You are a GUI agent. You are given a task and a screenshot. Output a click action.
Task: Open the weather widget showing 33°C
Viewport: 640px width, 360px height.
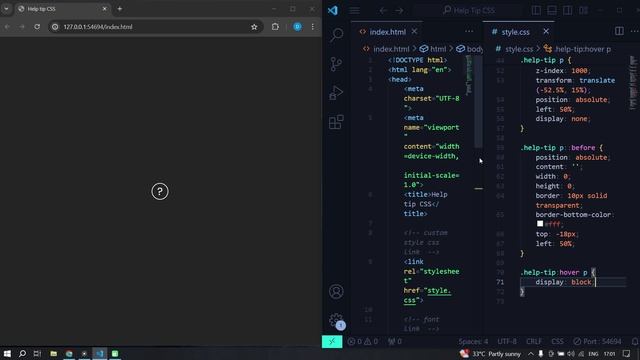pyautogui.click(x=490, y=354)
